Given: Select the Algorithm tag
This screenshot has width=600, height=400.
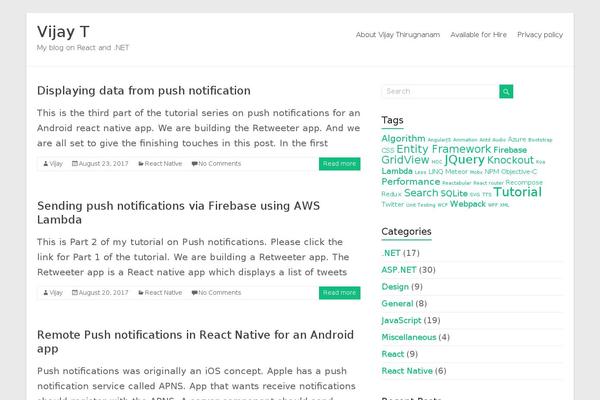Looking at the screenshot, I should pos(403,139).
